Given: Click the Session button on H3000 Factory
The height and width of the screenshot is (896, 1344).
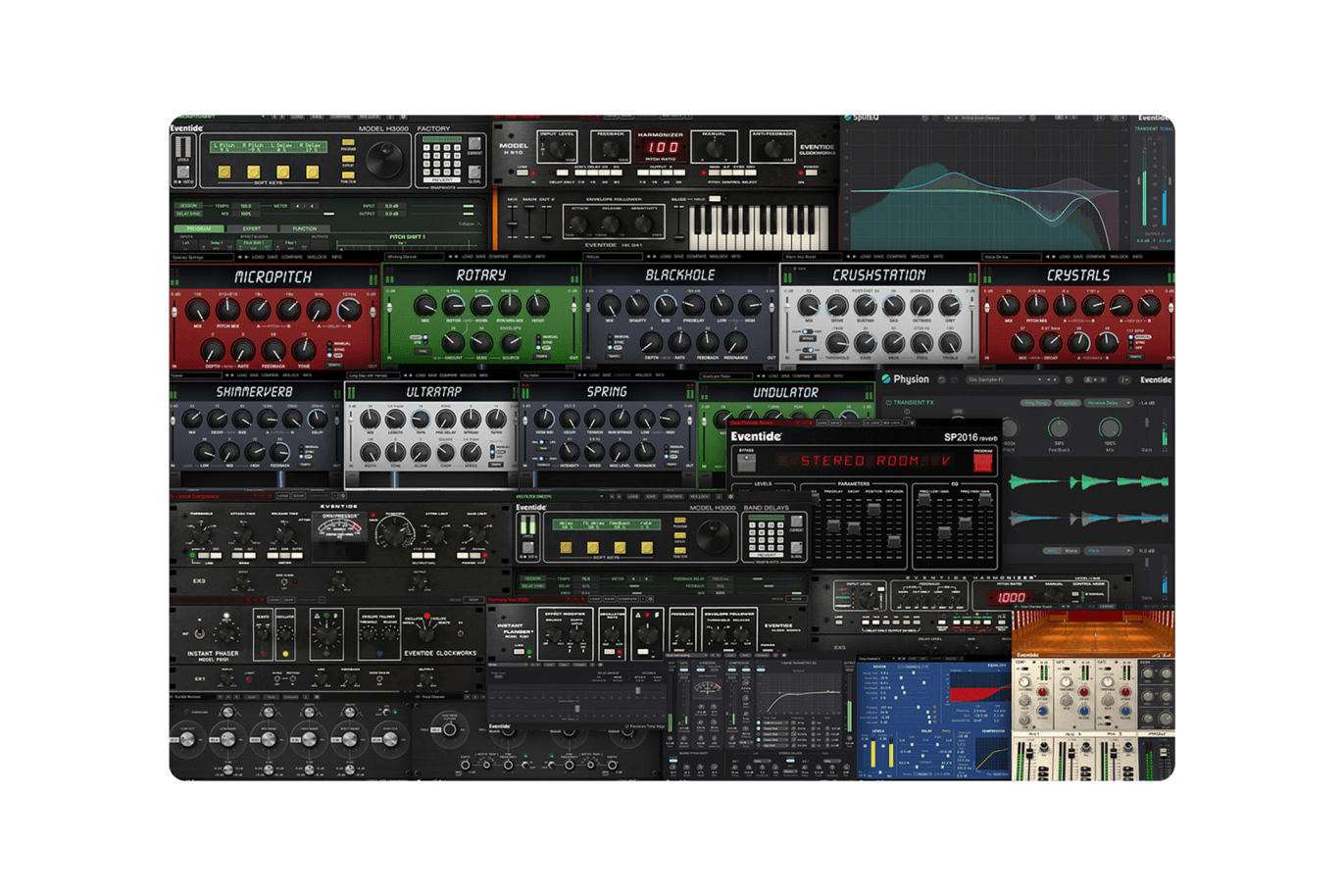Looking at the screenshot, I should point(188,206).
